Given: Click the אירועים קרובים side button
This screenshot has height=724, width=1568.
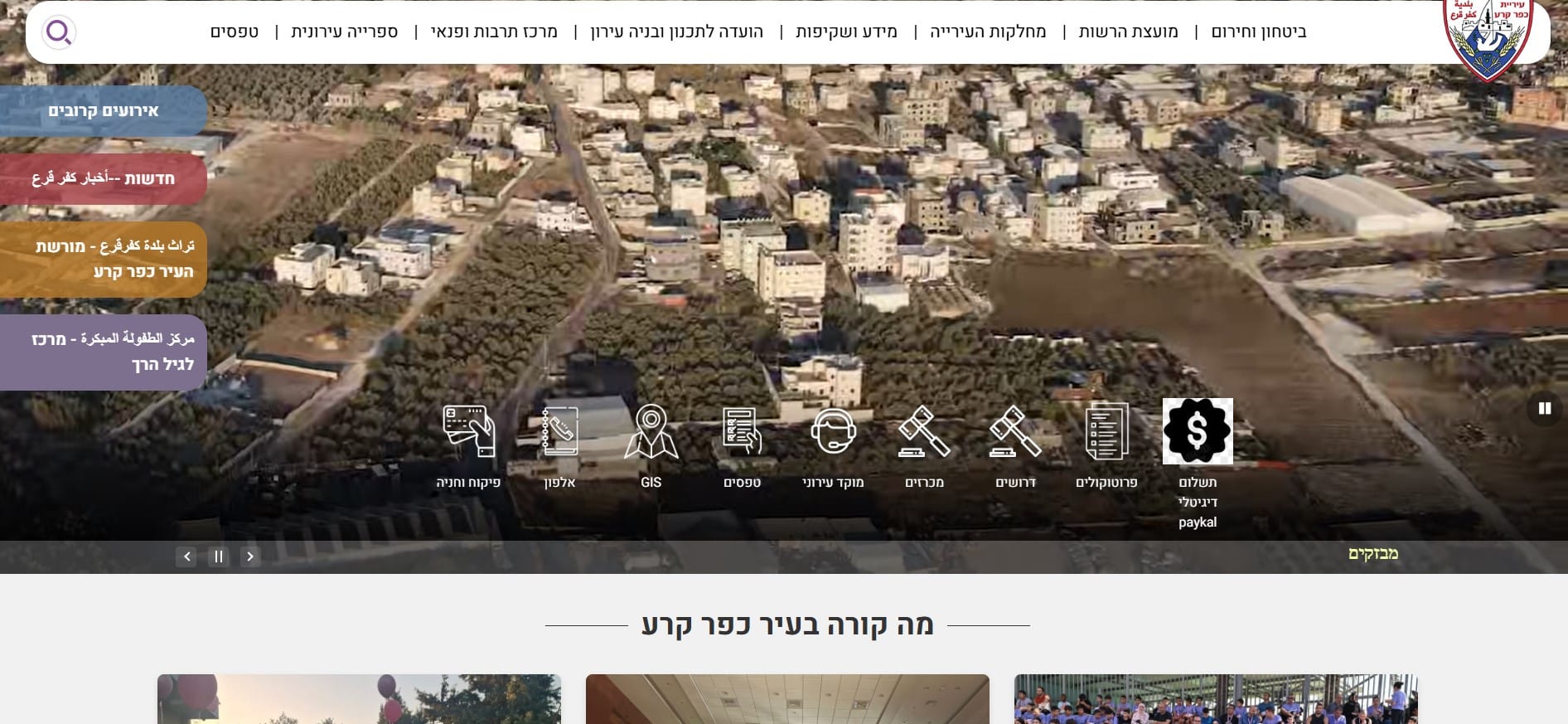Looking at the screenshot, I should tap(103, 111).
